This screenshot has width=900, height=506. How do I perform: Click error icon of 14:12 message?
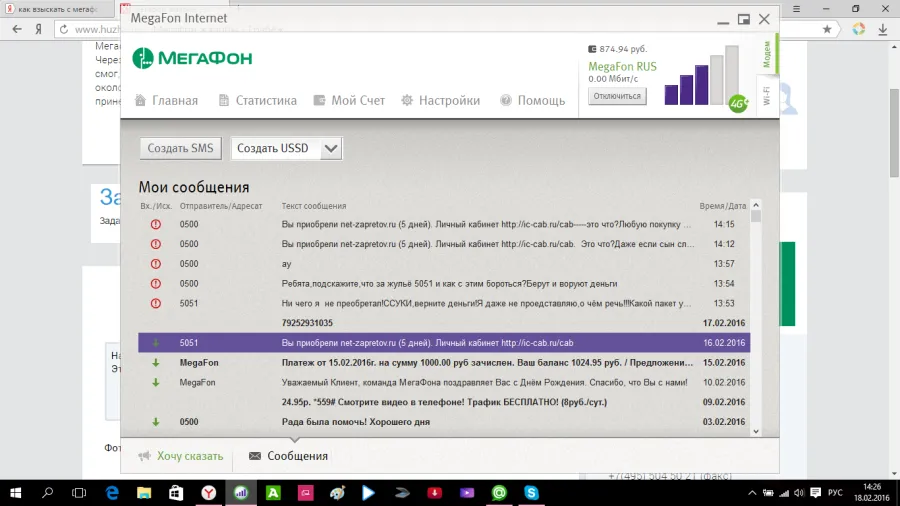point(156,244)
